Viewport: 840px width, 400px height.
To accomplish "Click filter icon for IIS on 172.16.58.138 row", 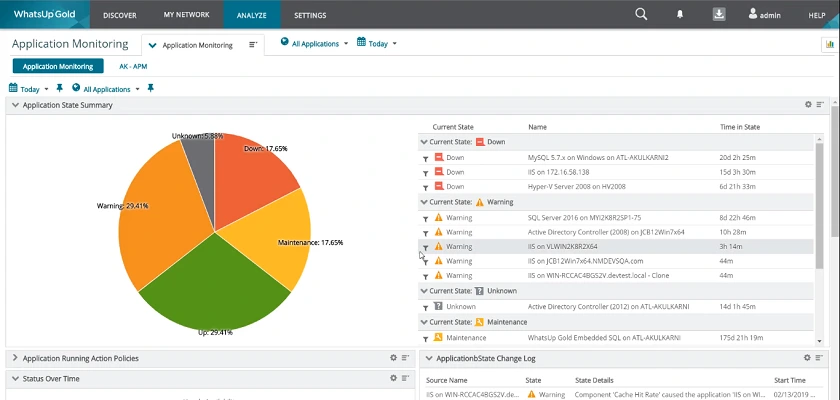I will 425,173.
